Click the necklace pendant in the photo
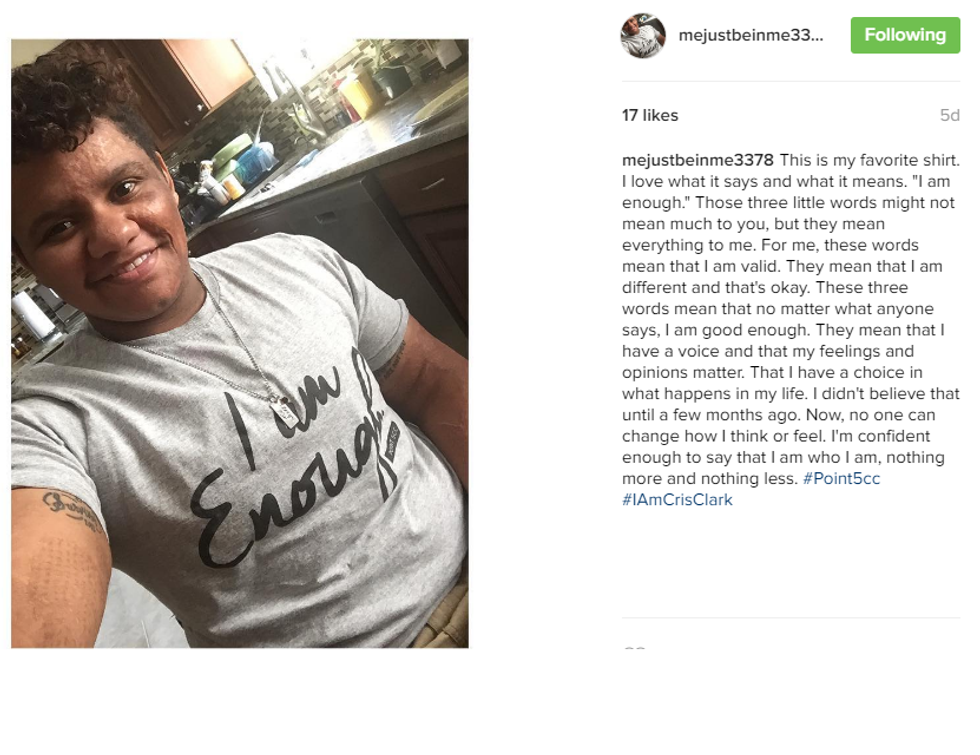This screenshot has width=980, height=755. pyautogui.click(x=285, y=412)
